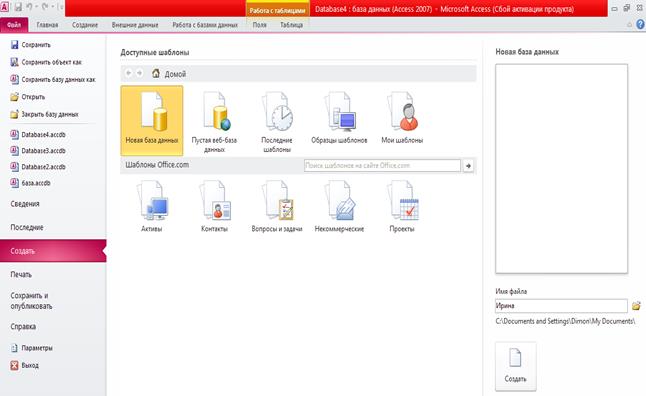Click the quick access redo icon
646x396 pixels.
pyautogui.click(x=45, y=7)
